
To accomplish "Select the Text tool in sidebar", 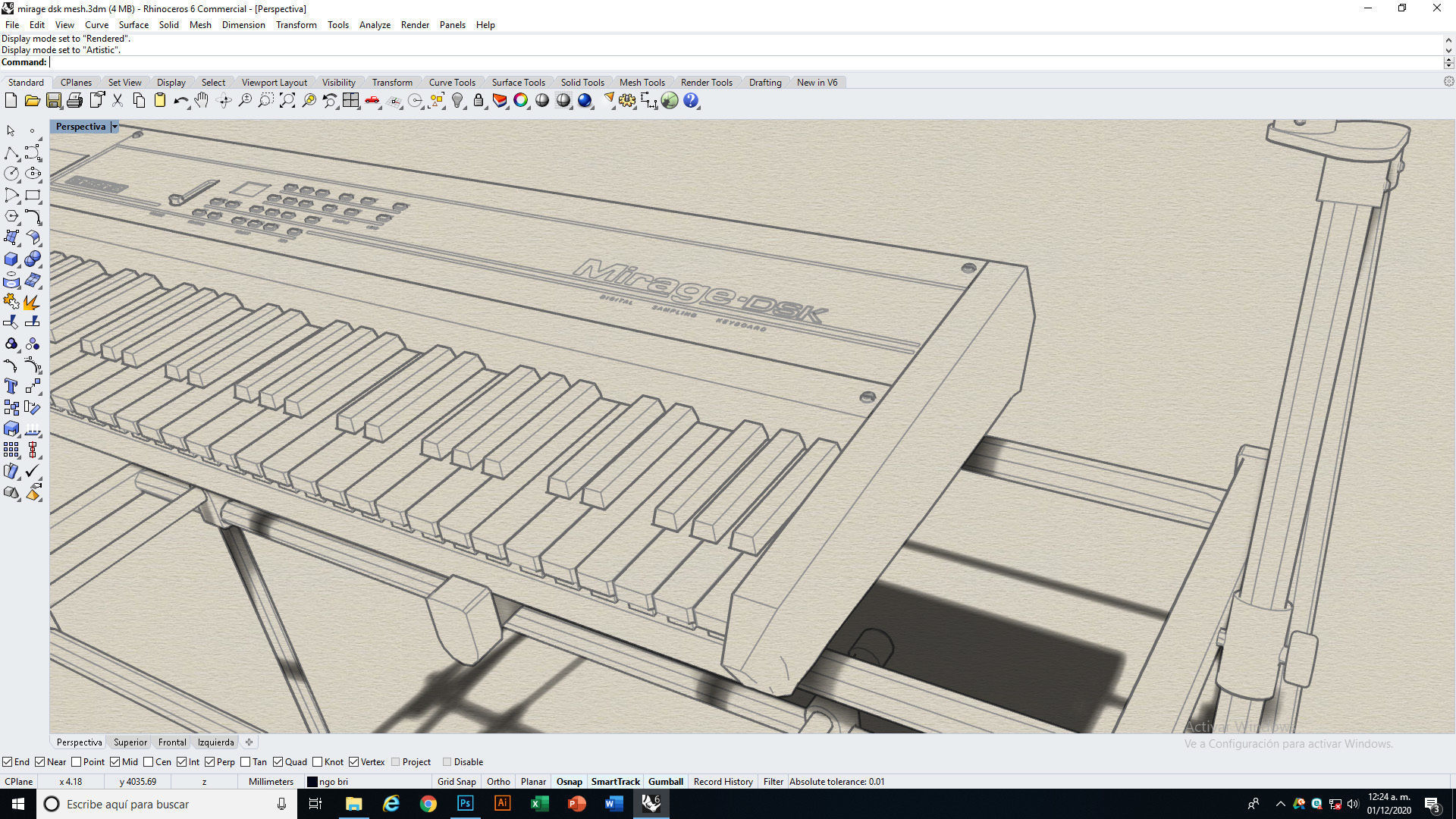I will 11,387.
